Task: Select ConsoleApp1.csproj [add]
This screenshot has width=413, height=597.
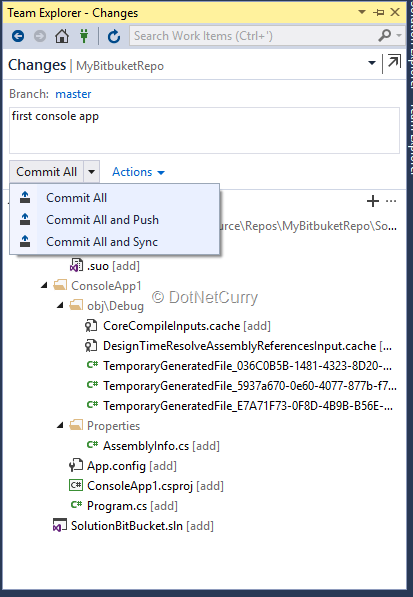Action: (x=155, y=486)
